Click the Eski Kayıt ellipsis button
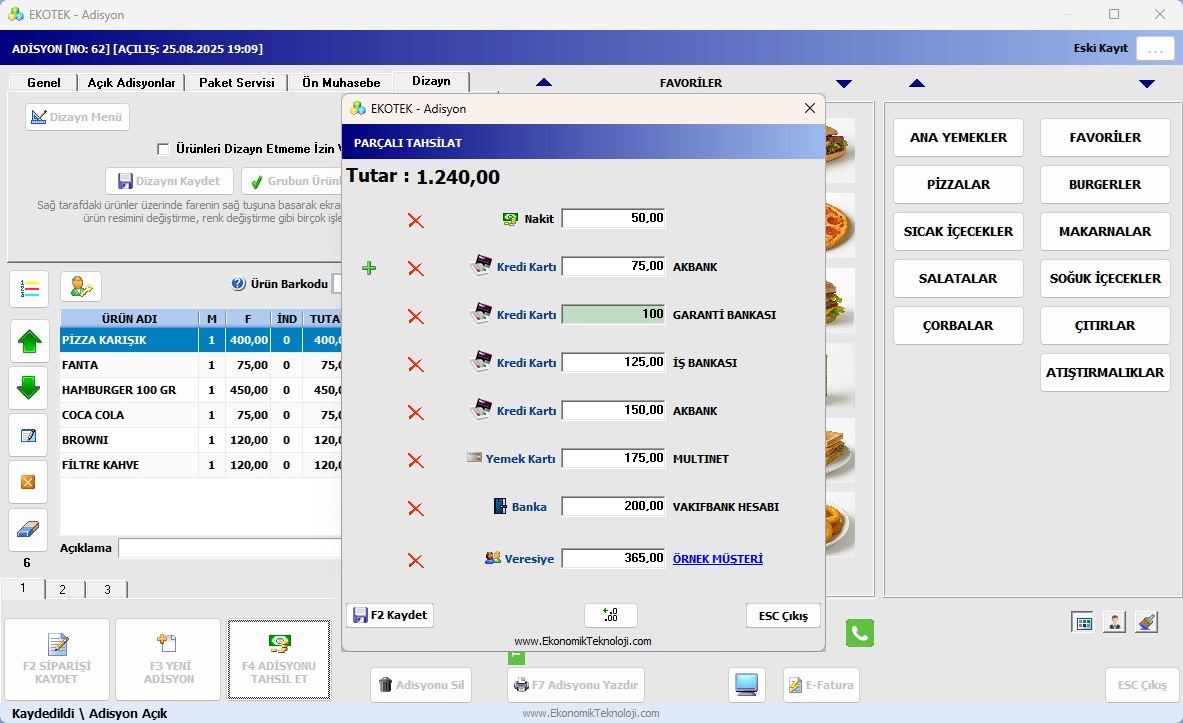Screen dimensions: 1183x723 coord(1155,48)
